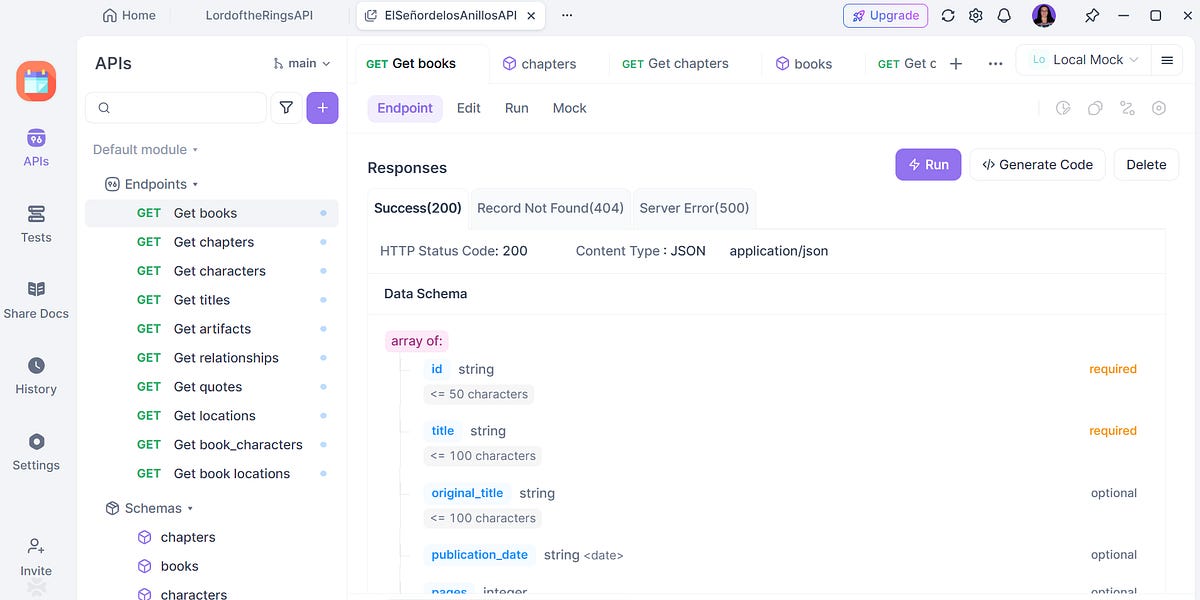This screenshot has width=1200, height=600.
Task: Select the Get books endpoint in tree
Action: pyautogui.click(x=212, y=213)
